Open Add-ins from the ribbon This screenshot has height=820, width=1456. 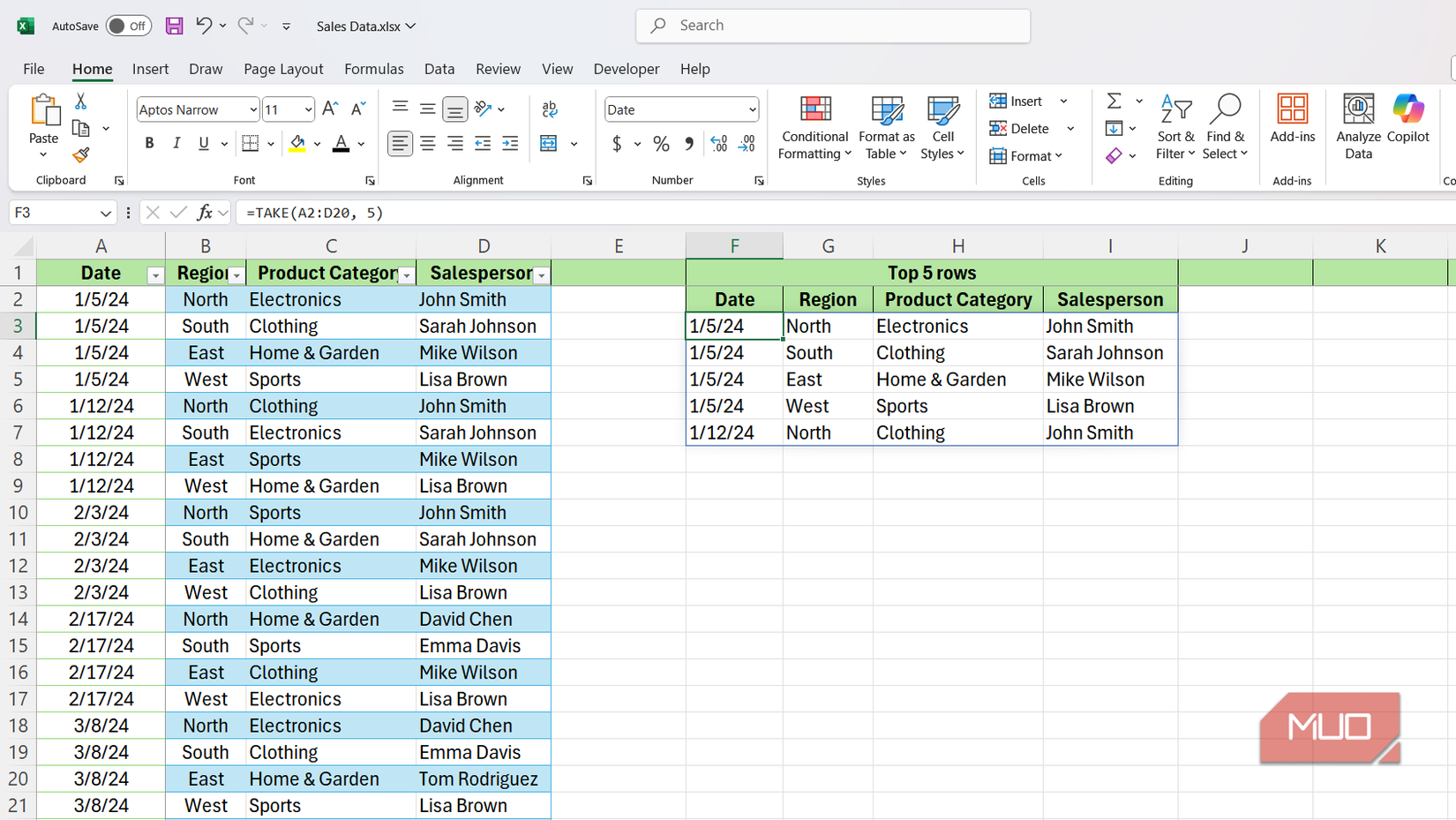point(1293,118)
